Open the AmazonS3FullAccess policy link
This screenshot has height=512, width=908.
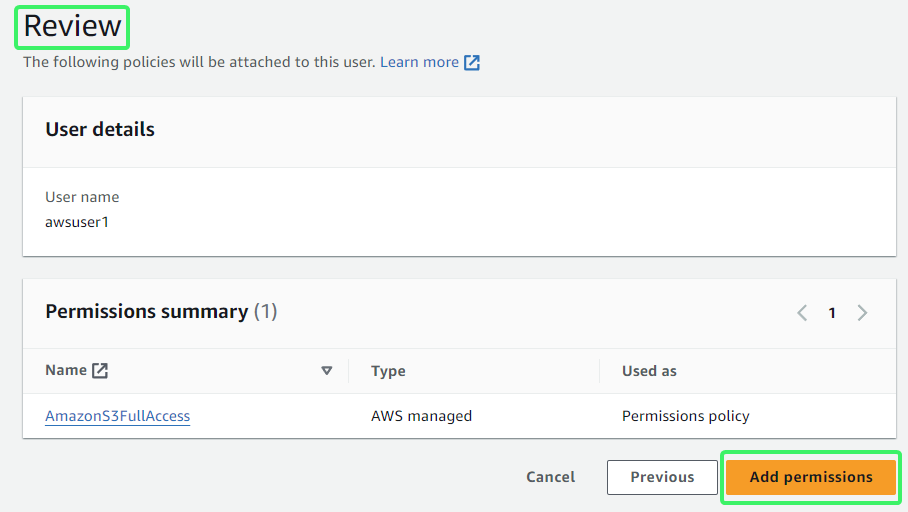(x=118, y=416)
